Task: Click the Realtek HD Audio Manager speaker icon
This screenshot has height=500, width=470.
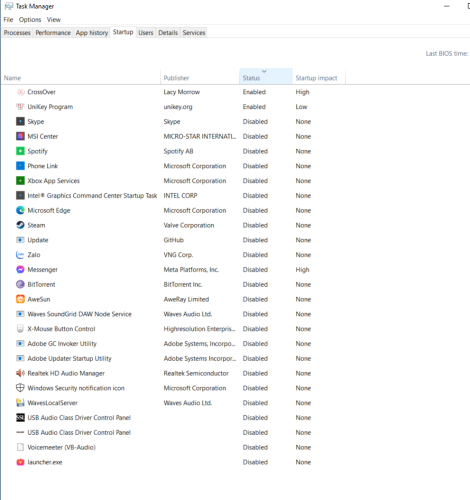Action: tap(20, 373)
